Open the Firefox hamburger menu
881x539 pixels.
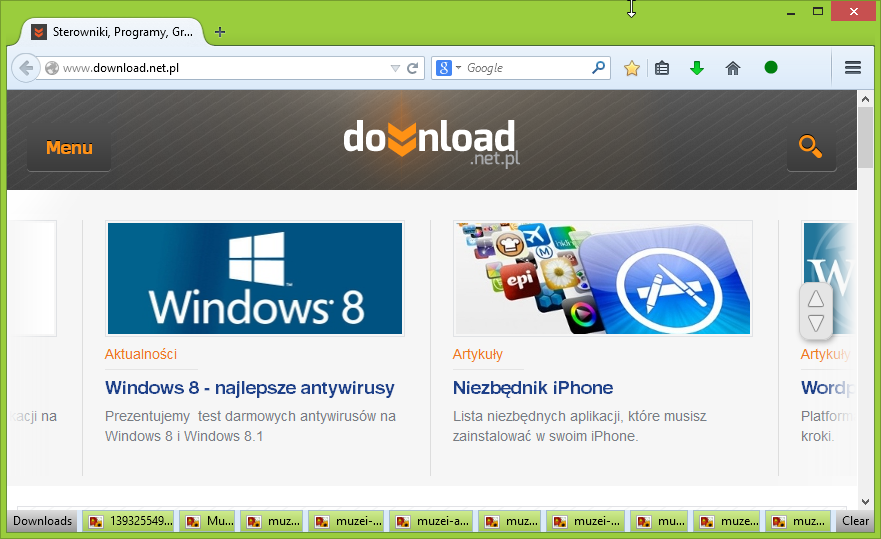pos(853,67)
